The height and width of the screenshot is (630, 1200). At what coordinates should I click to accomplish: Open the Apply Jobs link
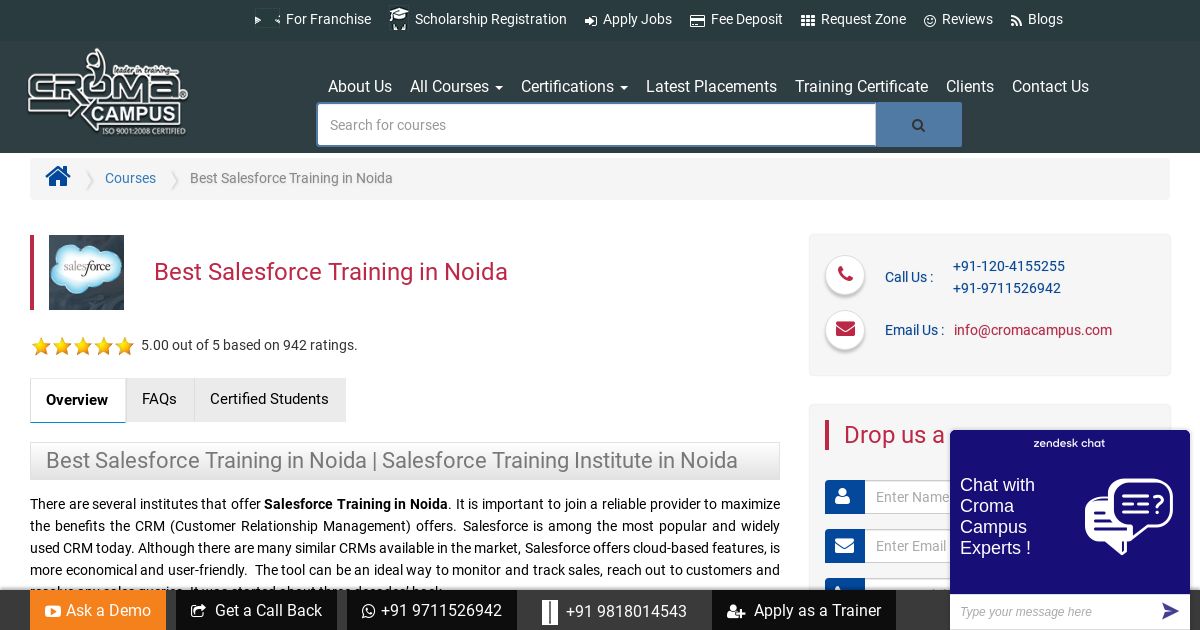tap(637, 19)
